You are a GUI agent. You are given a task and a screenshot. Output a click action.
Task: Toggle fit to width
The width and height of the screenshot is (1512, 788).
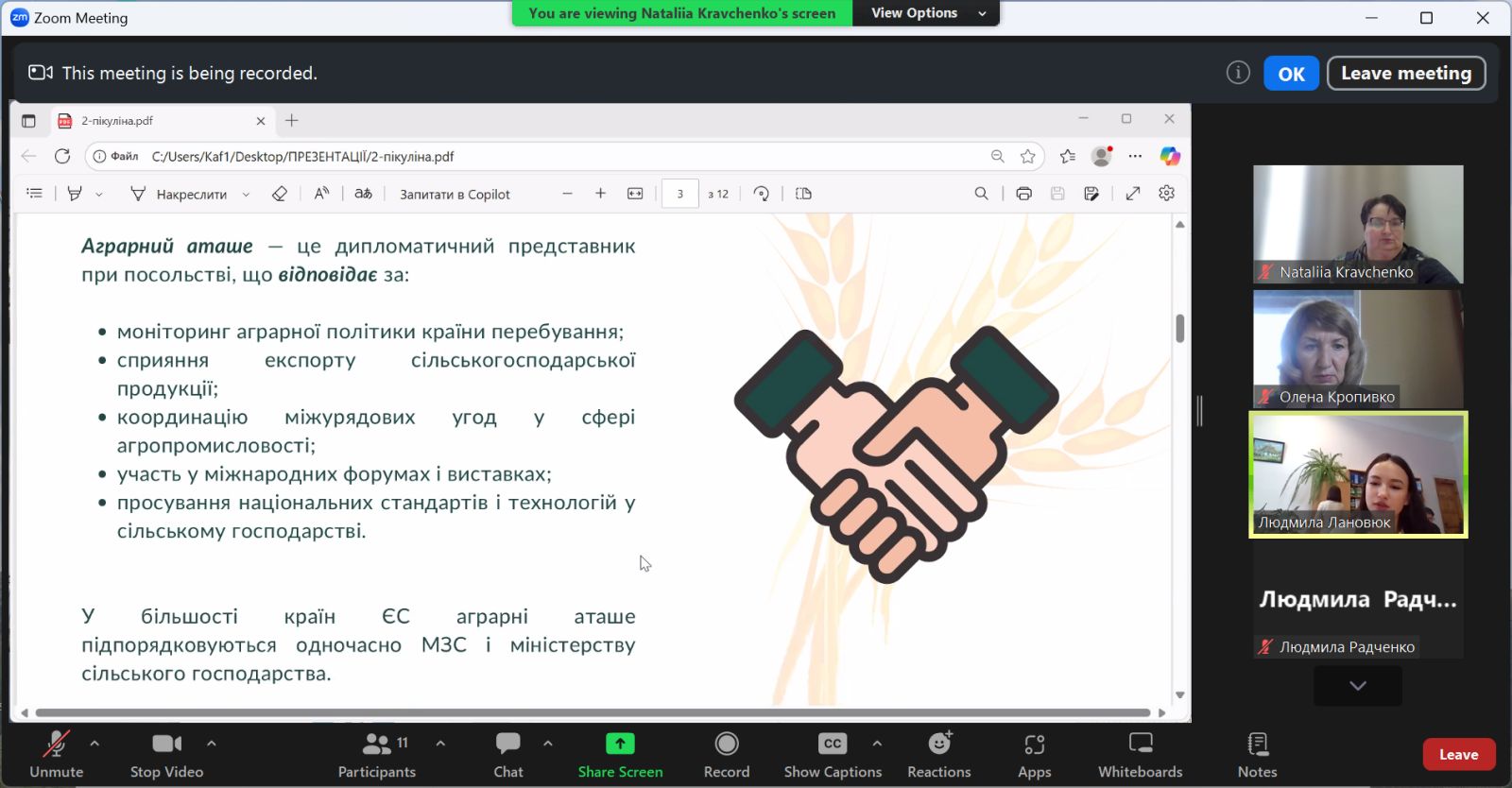coord(635,194)
